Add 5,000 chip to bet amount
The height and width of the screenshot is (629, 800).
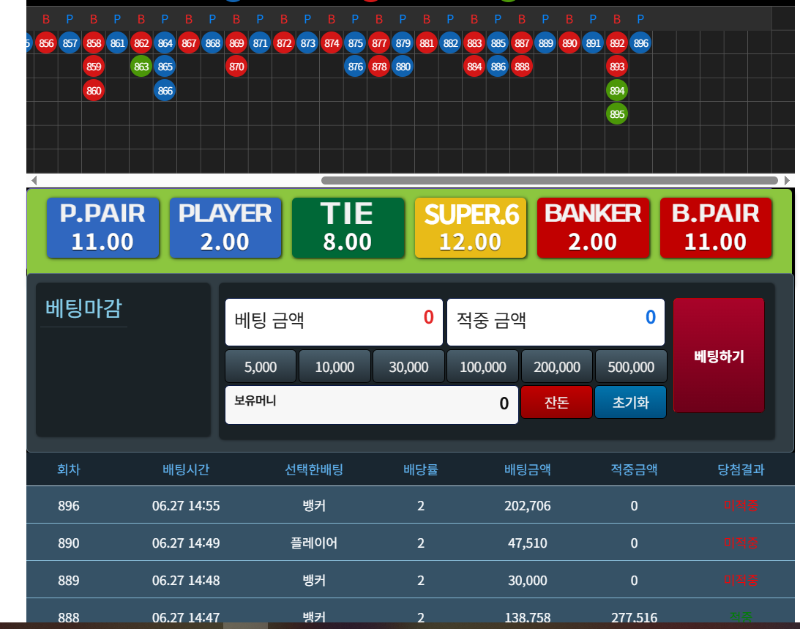[260, 367]
